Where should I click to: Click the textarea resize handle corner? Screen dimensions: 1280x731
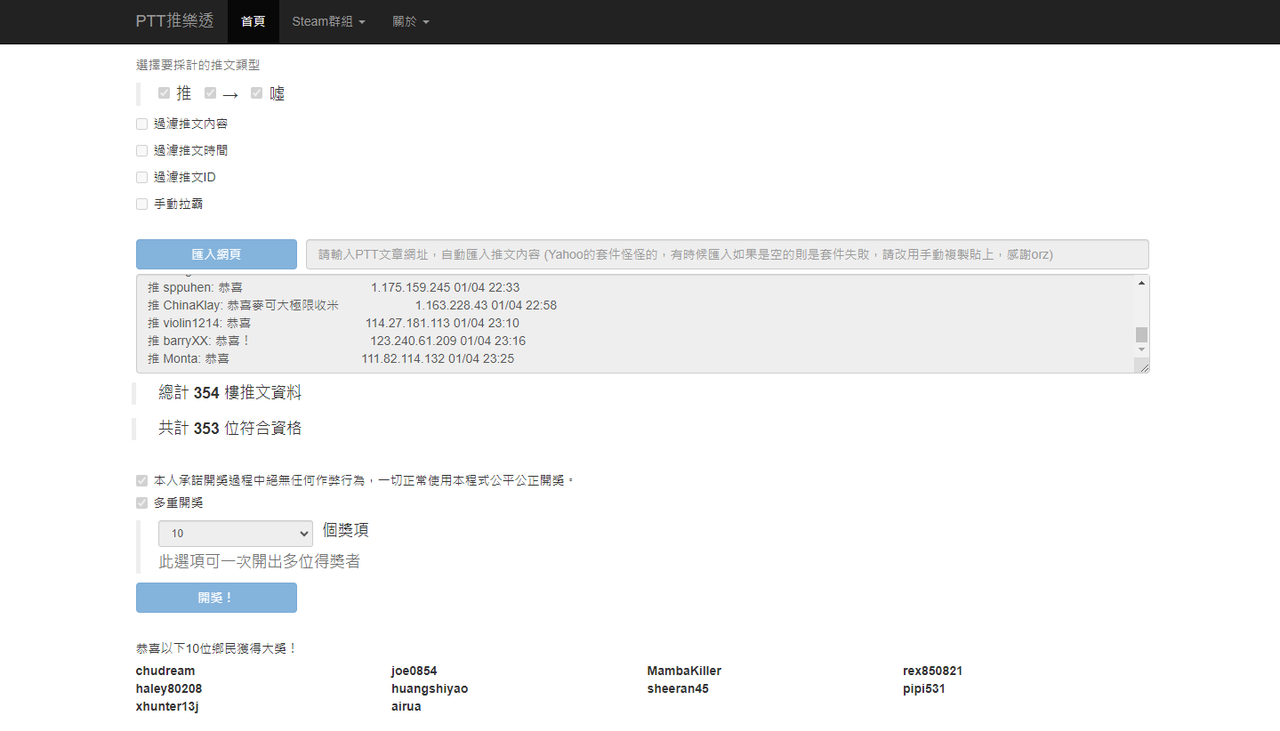click(1142, 366)
